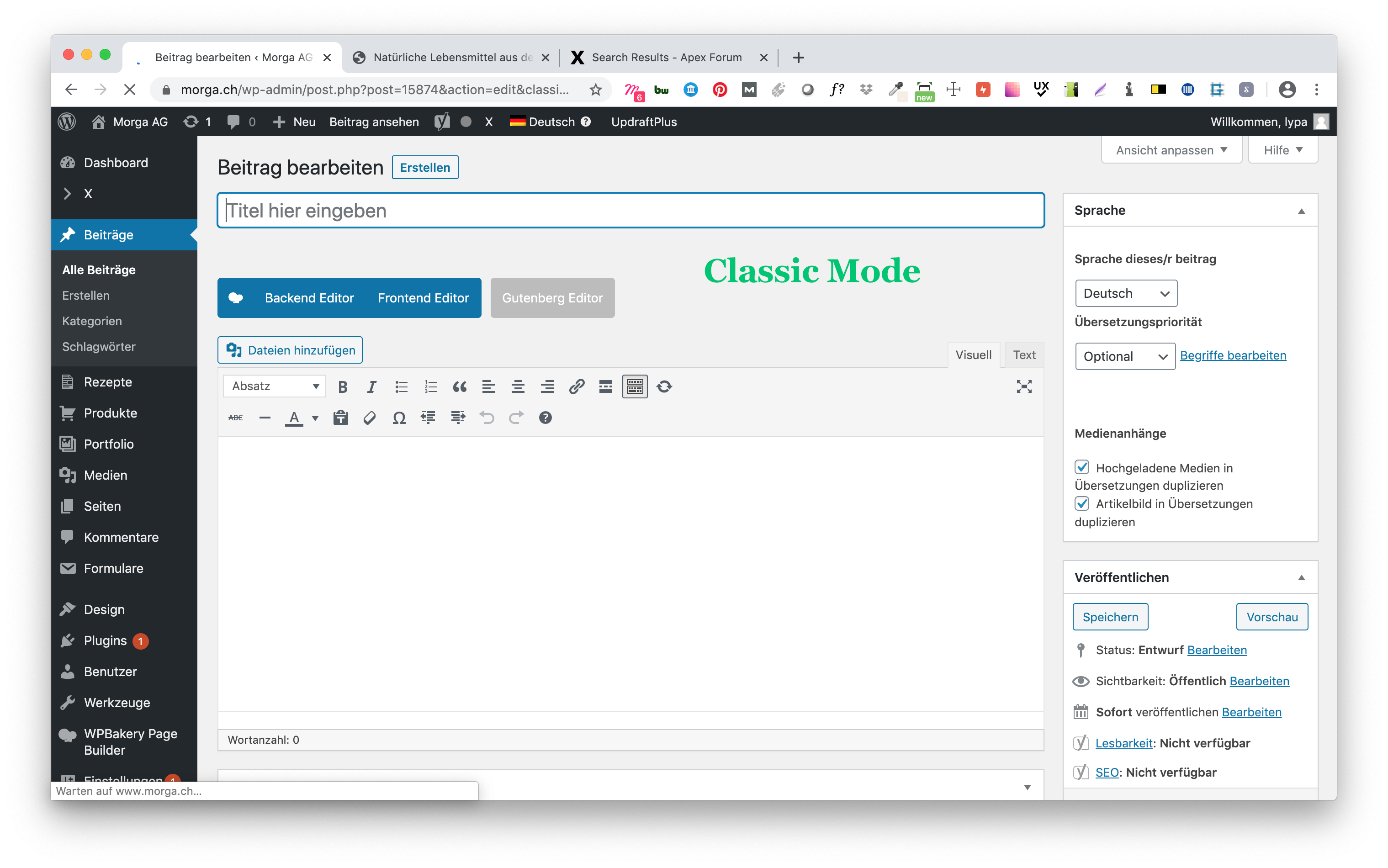Click the Gutenberg Editor button
1388x868 pixels.
pos(552,298)
